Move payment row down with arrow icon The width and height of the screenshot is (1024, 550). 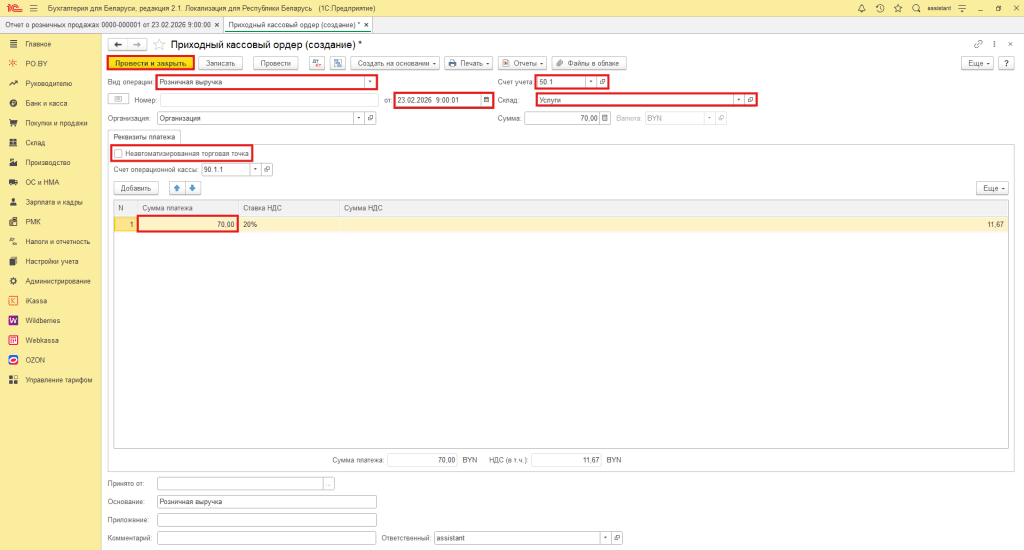click(x=194, y=188)
